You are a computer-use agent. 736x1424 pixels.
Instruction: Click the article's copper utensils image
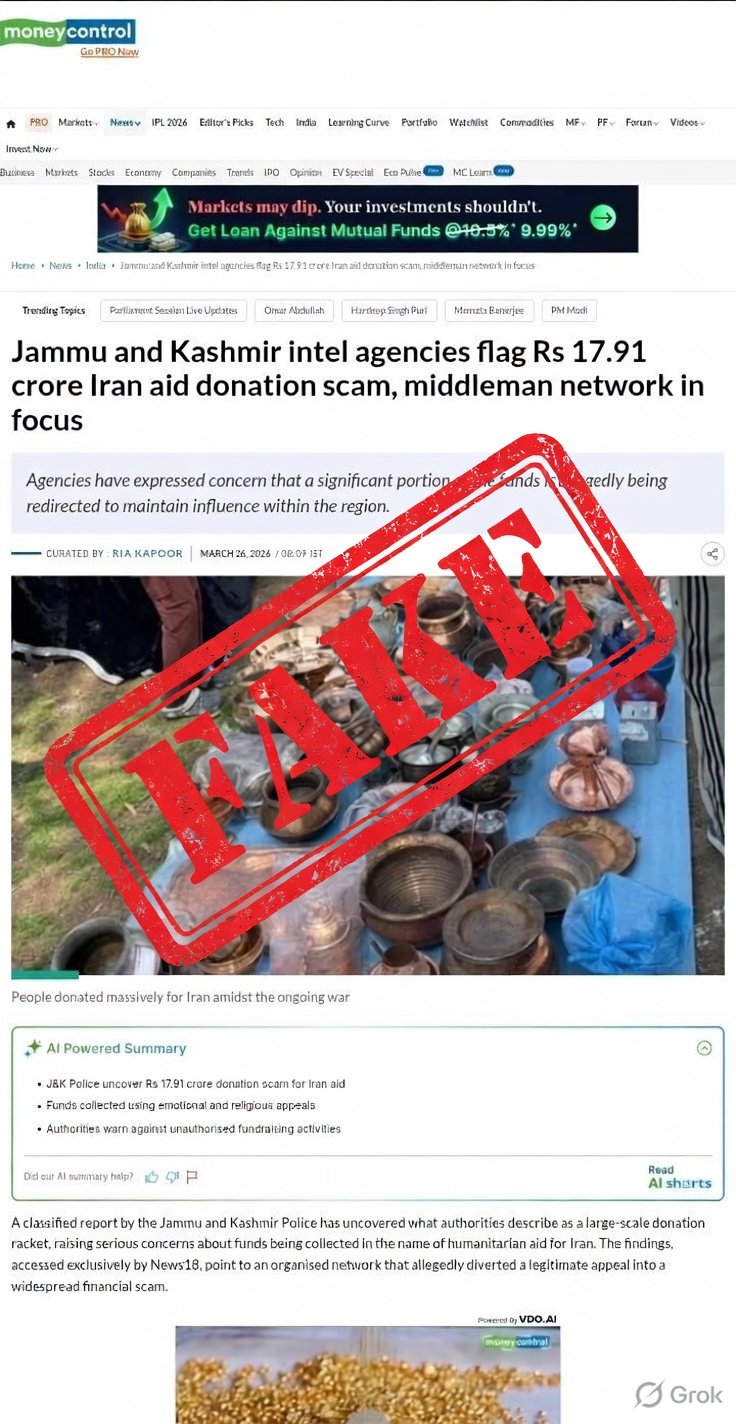click(368, 775)
